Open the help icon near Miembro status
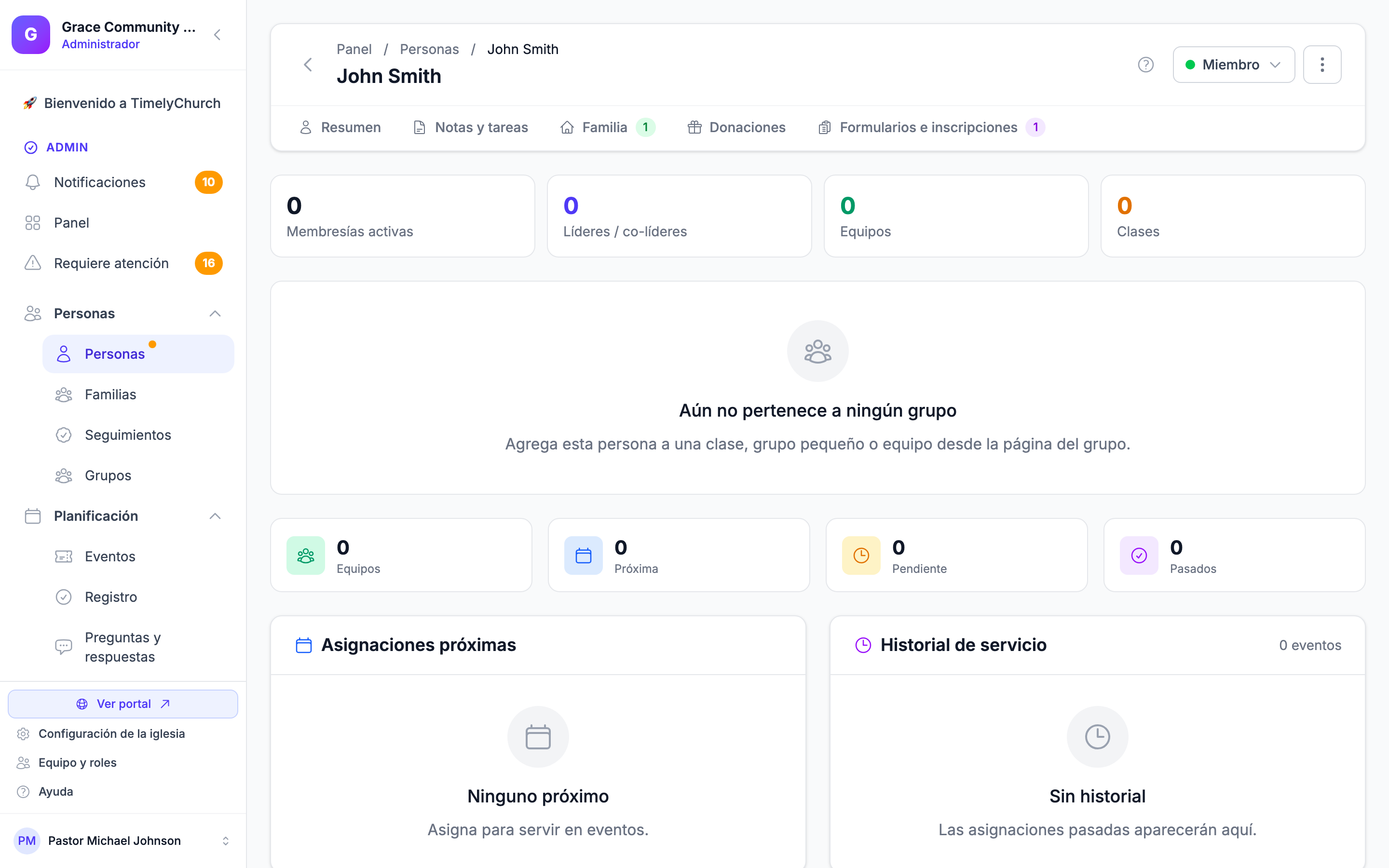1389x868 pixels. [x=1145, y=65]
